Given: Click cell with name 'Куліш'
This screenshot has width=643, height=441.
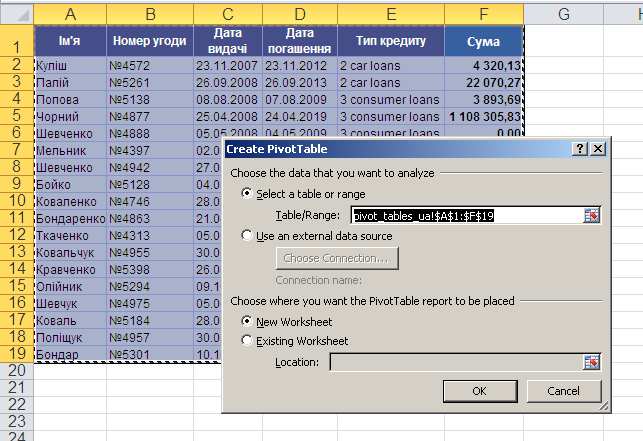Looking at the screenshot, I should (x=70, y=65).
